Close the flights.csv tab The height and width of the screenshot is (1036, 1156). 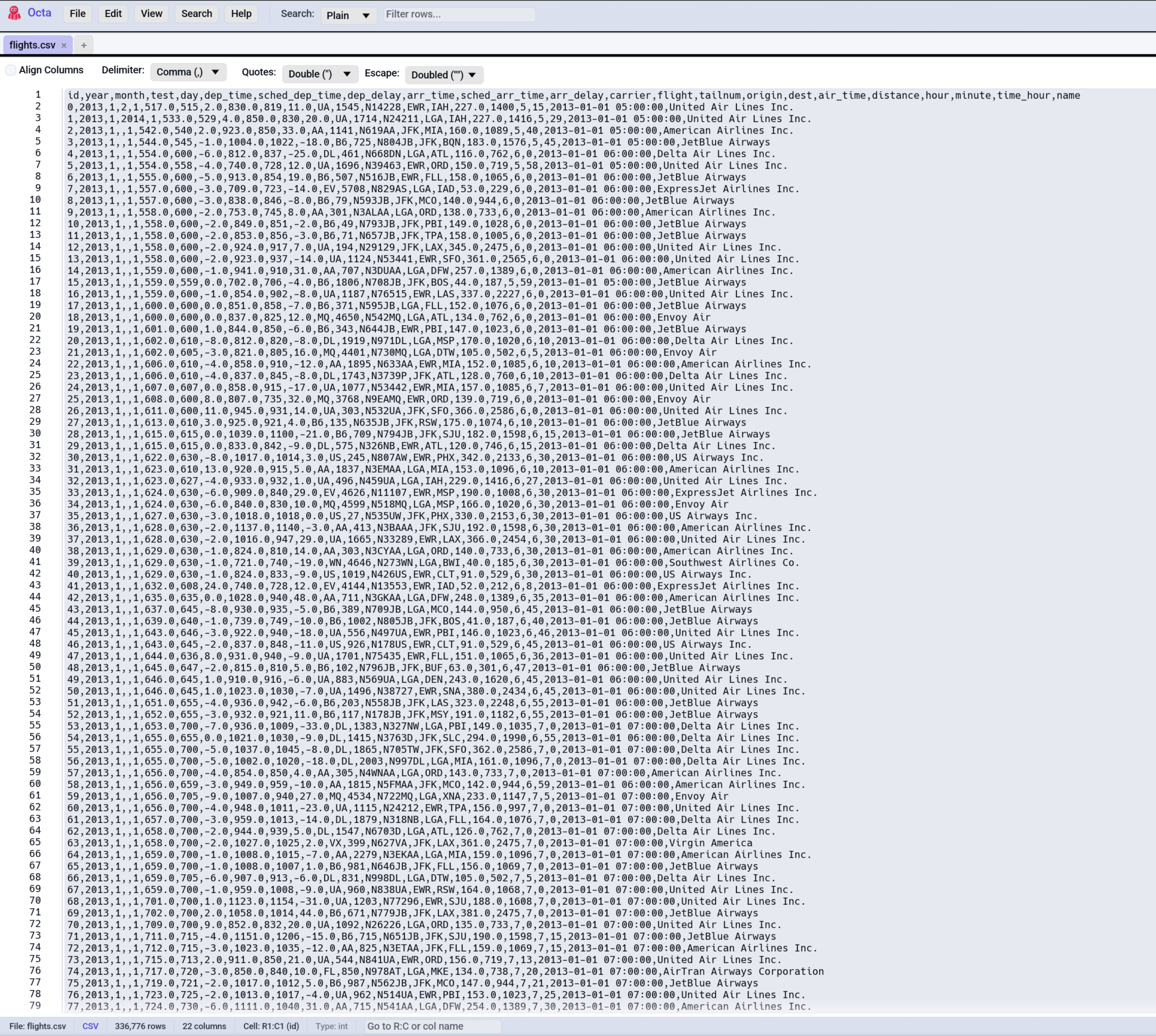click(x=64, y=46)
